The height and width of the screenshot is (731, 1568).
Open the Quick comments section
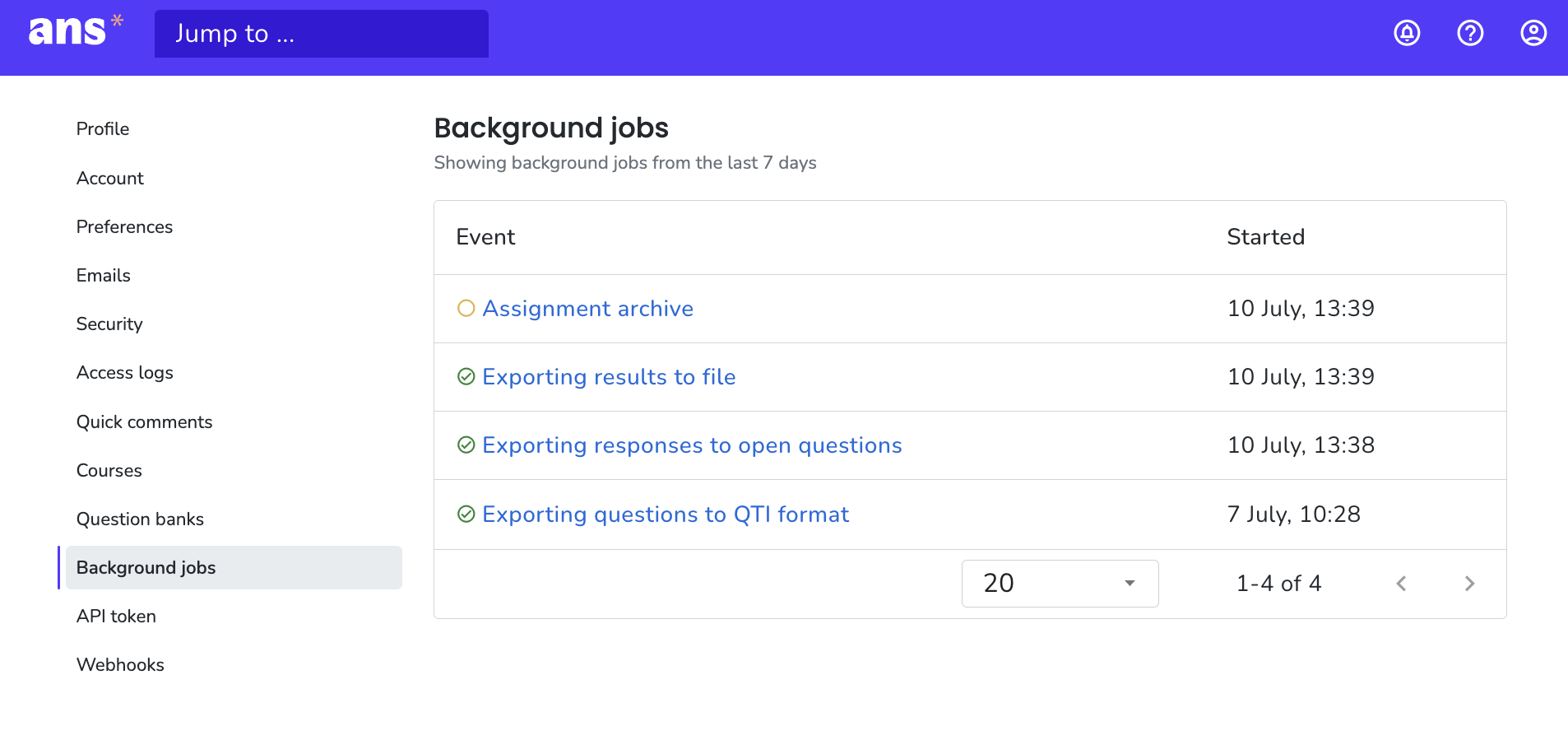144,422
